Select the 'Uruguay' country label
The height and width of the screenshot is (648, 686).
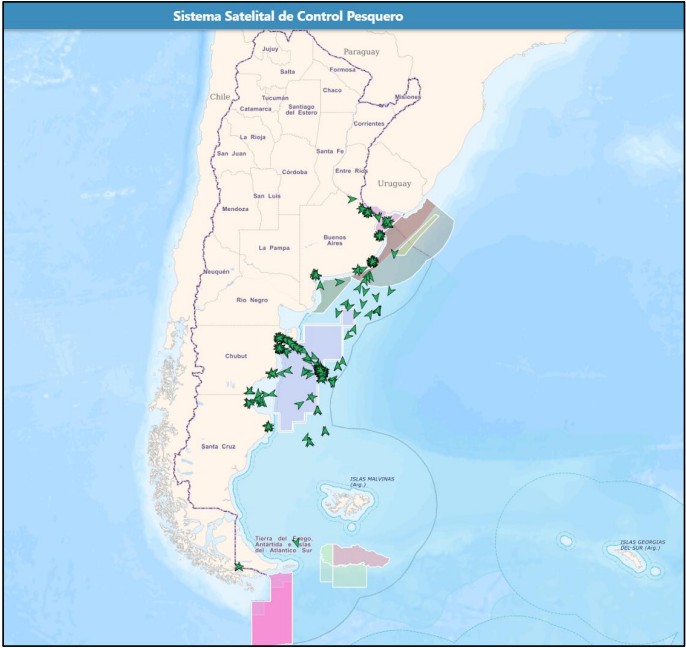[394, 183]
